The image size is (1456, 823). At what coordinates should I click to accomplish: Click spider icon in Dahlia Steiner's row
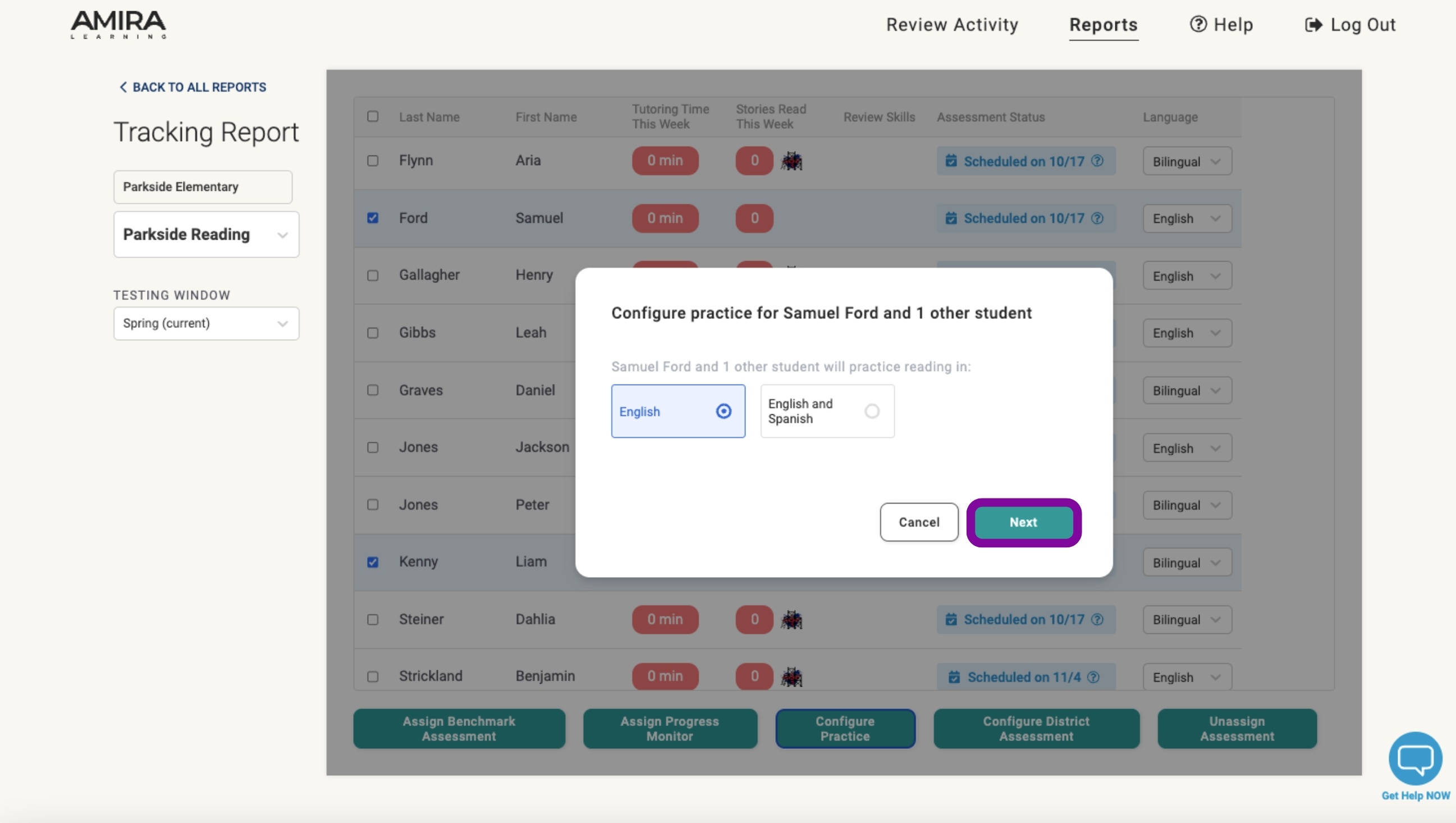pyautogui.click(x=791, y=620)
